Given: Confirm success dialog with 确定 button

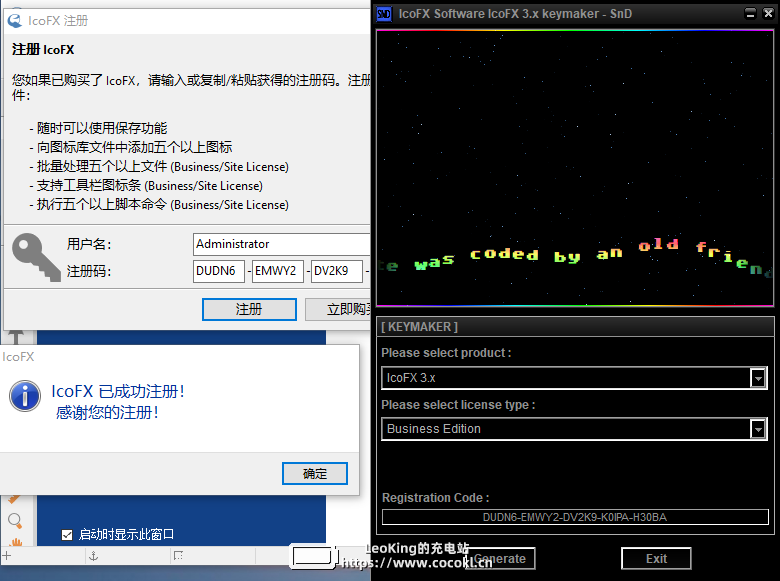Looking at the screenshot, I should (x=315, y=474).
